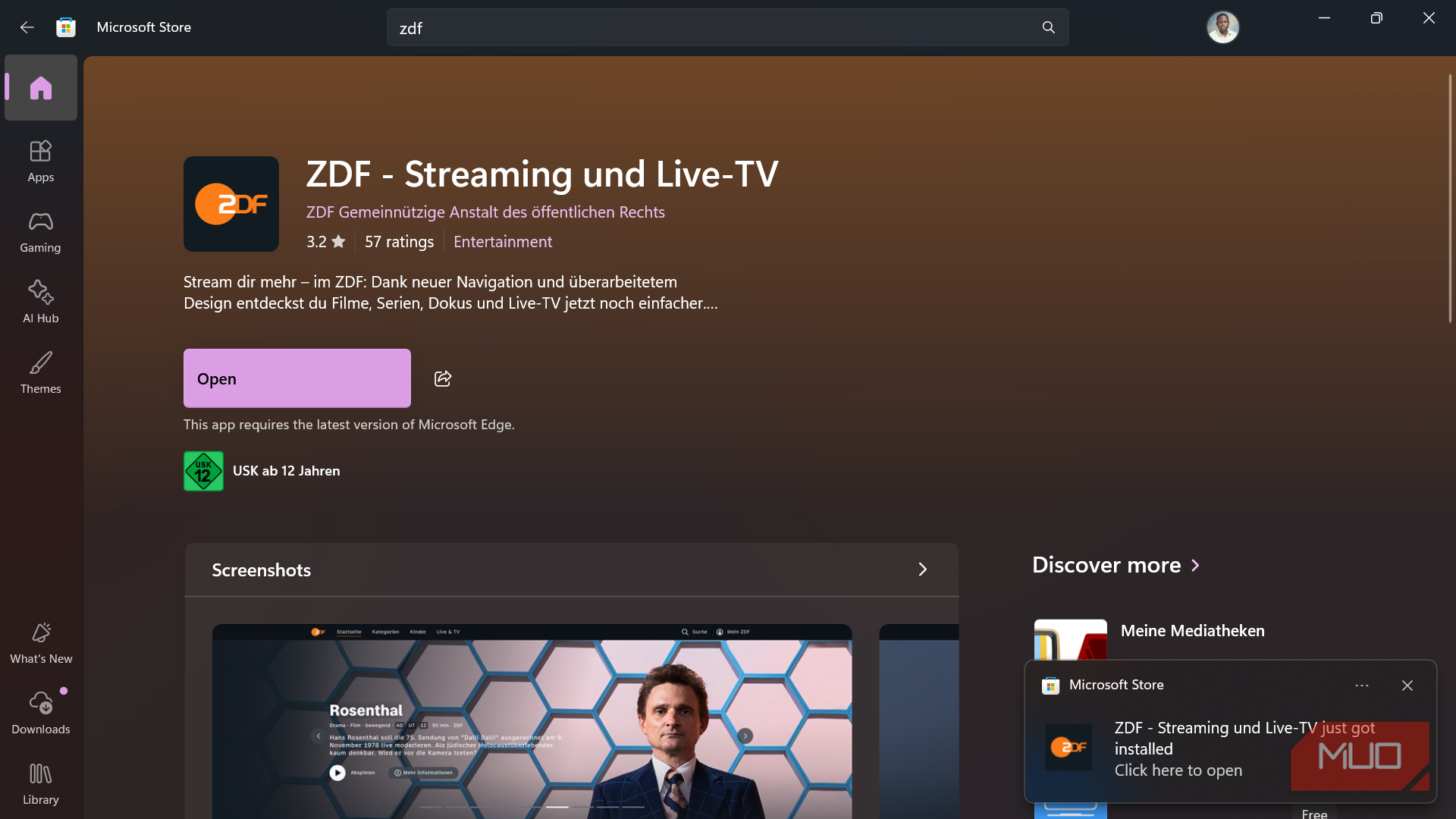
Task: Open the Rosenthal screenshot thumbnail
Action: coord(532,721)
